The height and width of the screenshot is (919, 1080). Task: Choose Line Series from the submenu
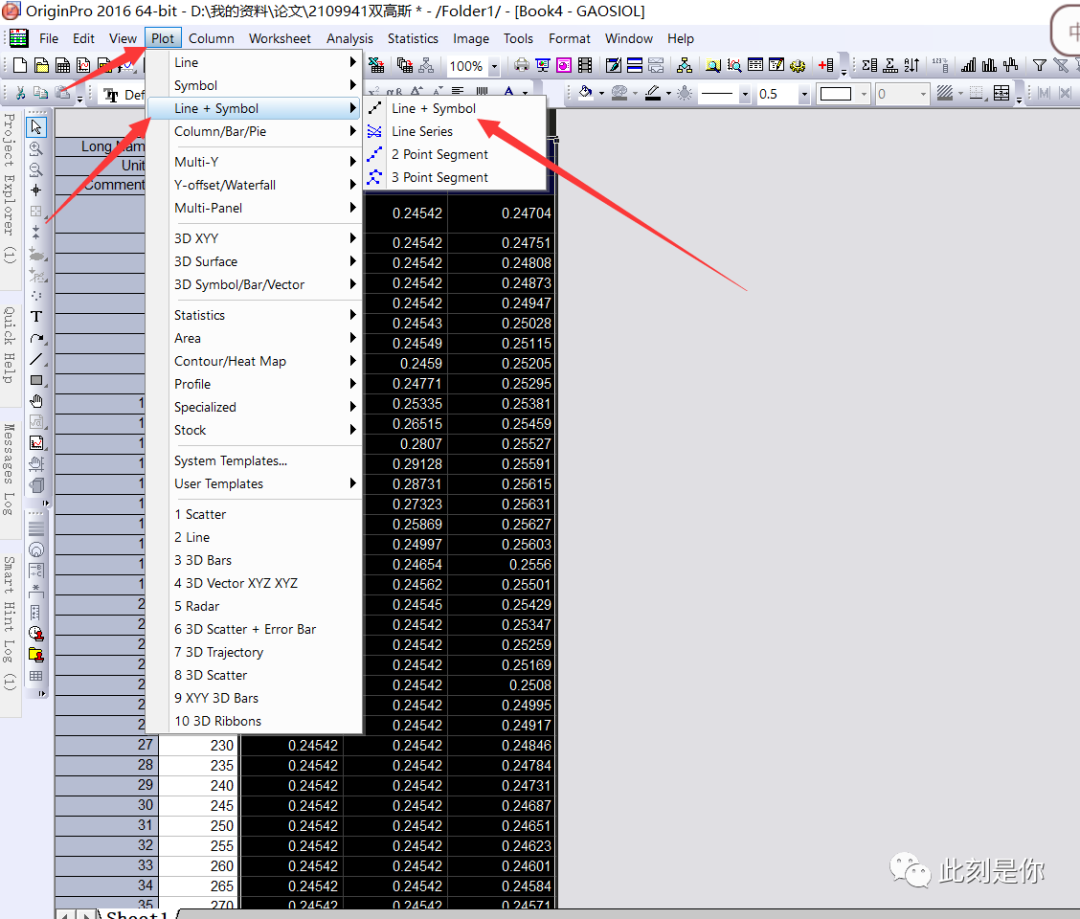(x=422, y=131)
